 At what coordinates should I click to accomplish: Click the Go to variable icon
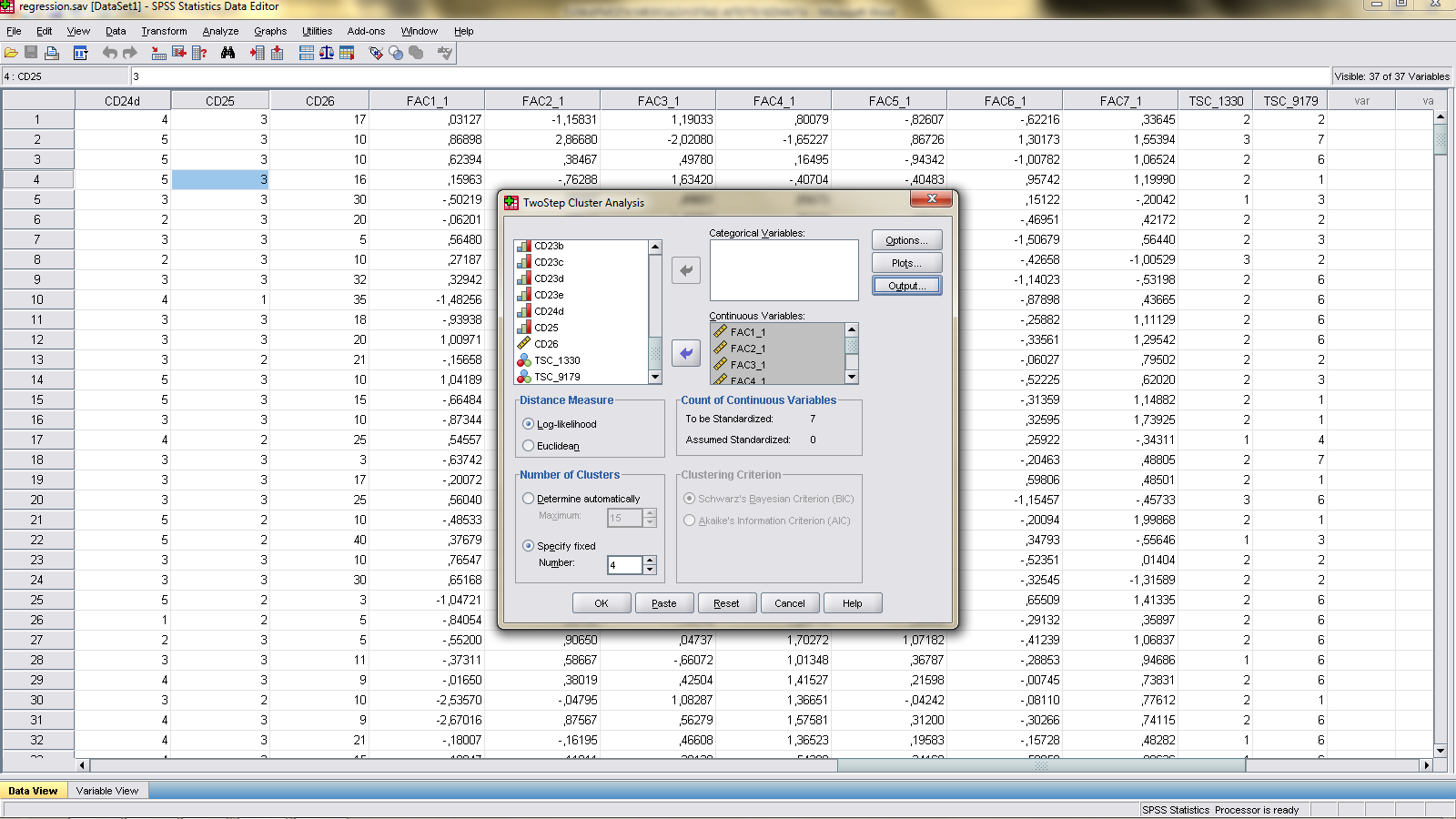pos(179,53)
